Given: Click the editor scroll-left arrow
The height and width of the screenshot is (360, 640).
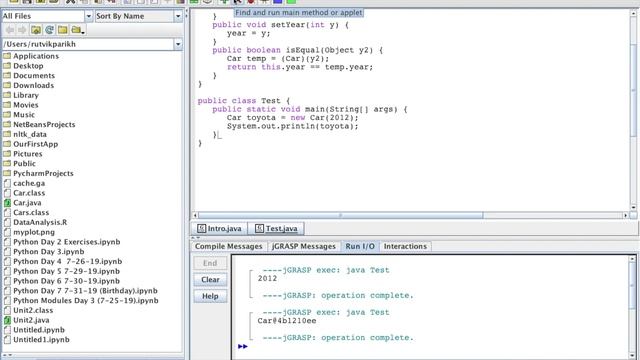Looking at the screenshot, I should 195,215.
